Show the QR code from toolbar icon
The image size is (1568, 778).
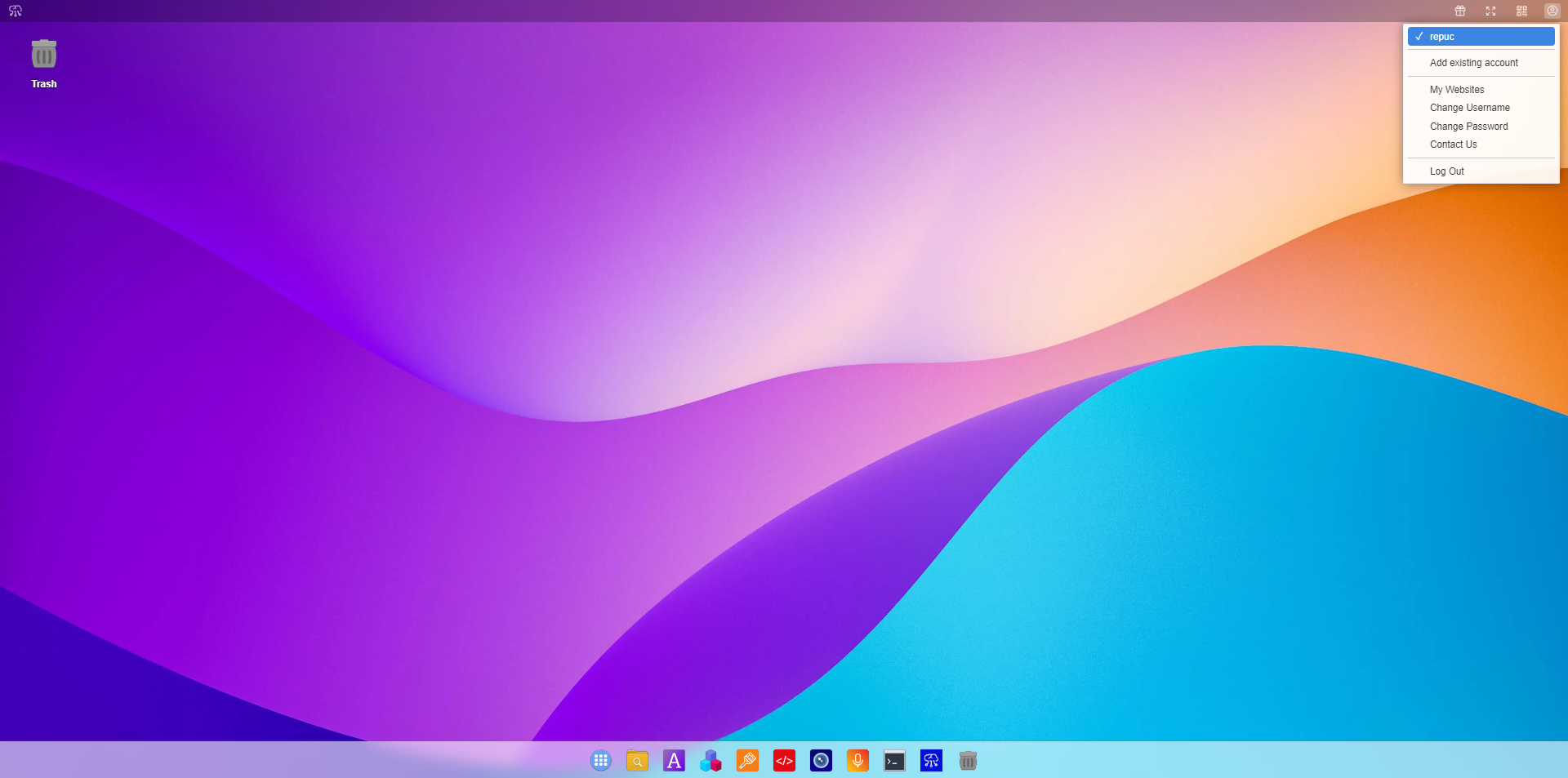[x=1521, y=11]
